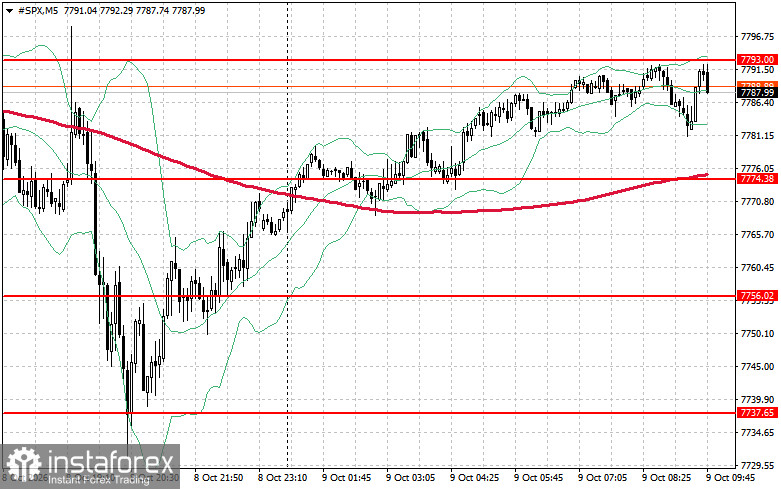
Task: Click the 7781.15 price axis label
Action: click(x=757, y=135)
